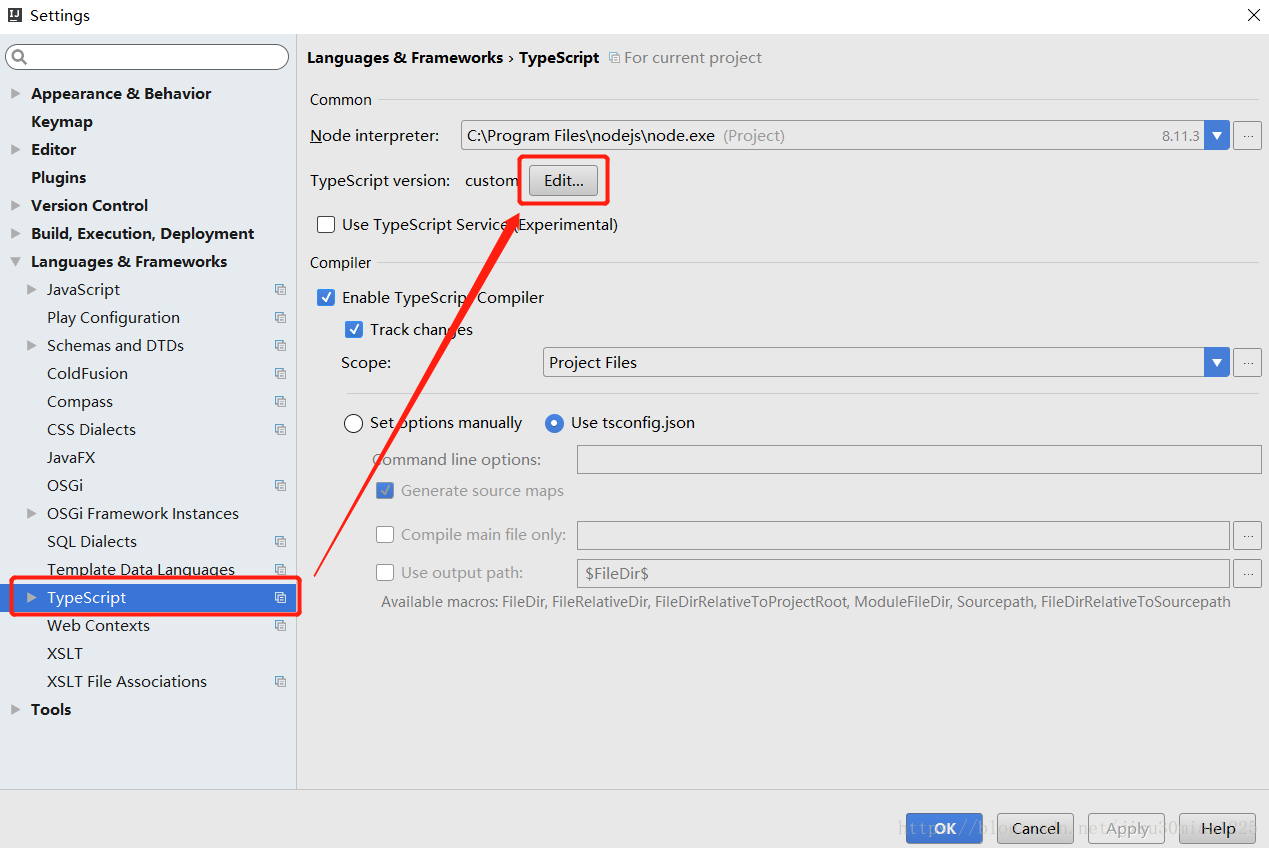
Task: Click the project-scope icon next to Web Contexts
Action: click(x=280, y=625)
